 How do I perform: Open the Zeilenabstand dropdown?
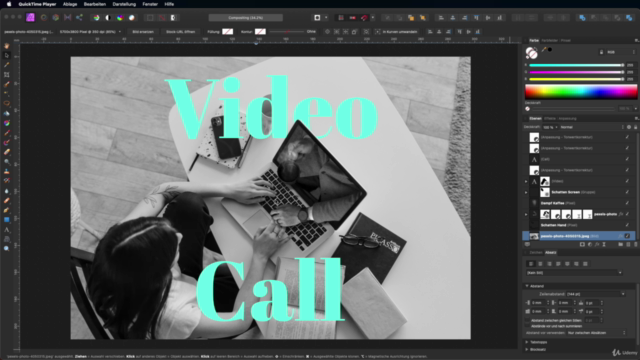596,294
